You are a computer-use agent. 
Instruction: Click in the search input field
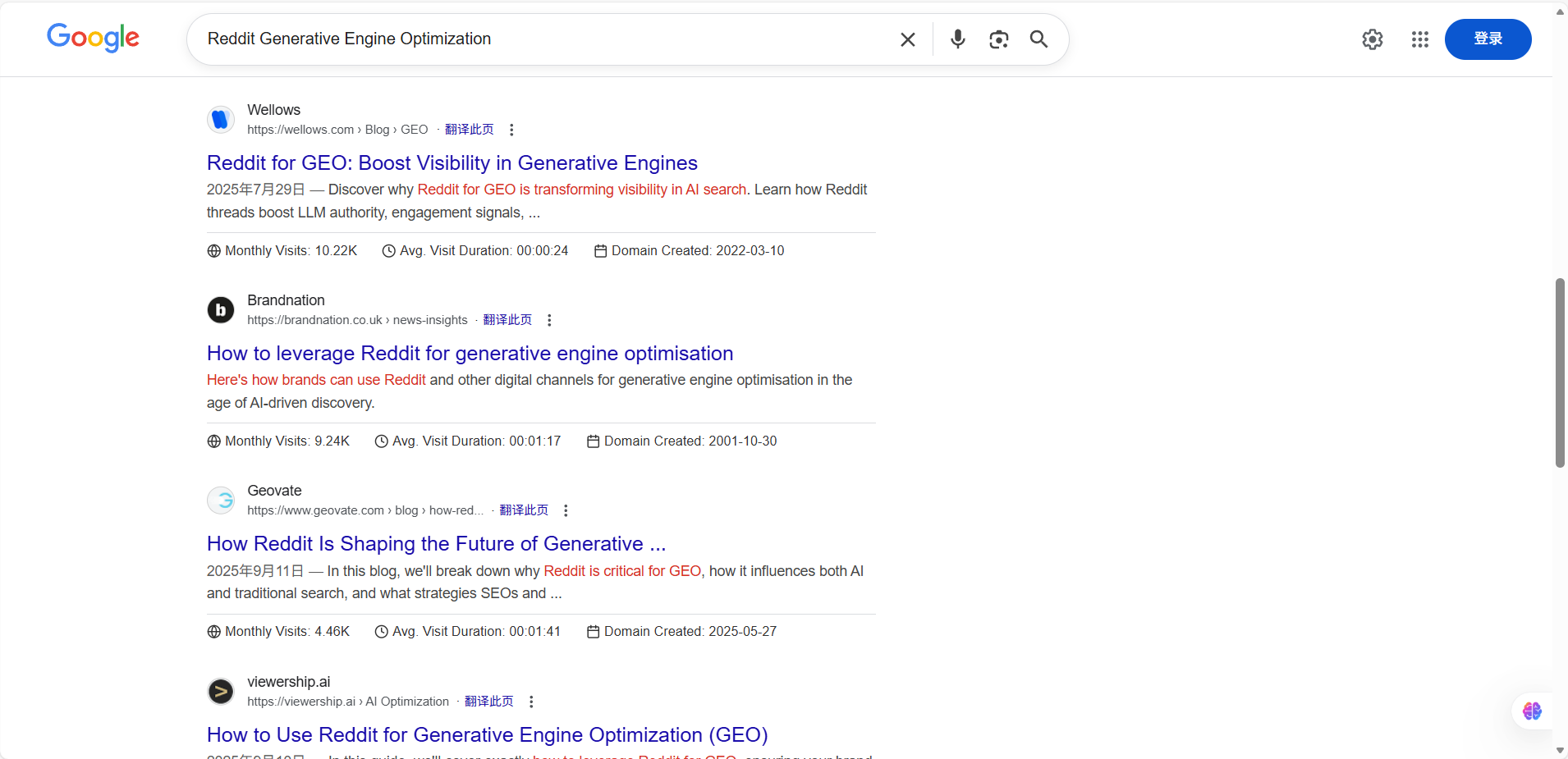(542, 39)
